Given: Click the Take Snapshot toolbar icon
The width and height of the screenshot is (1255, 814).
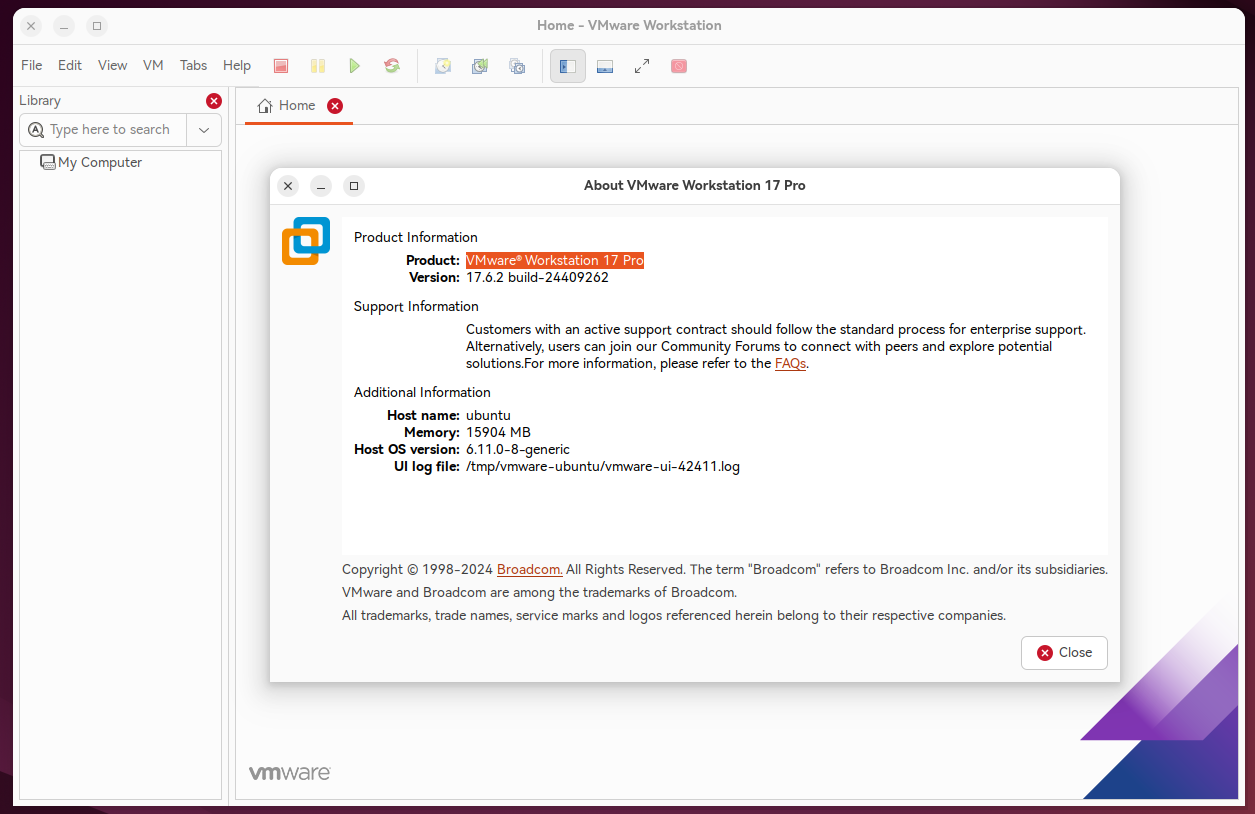Looking at the screenshot, I should point(443,66).
